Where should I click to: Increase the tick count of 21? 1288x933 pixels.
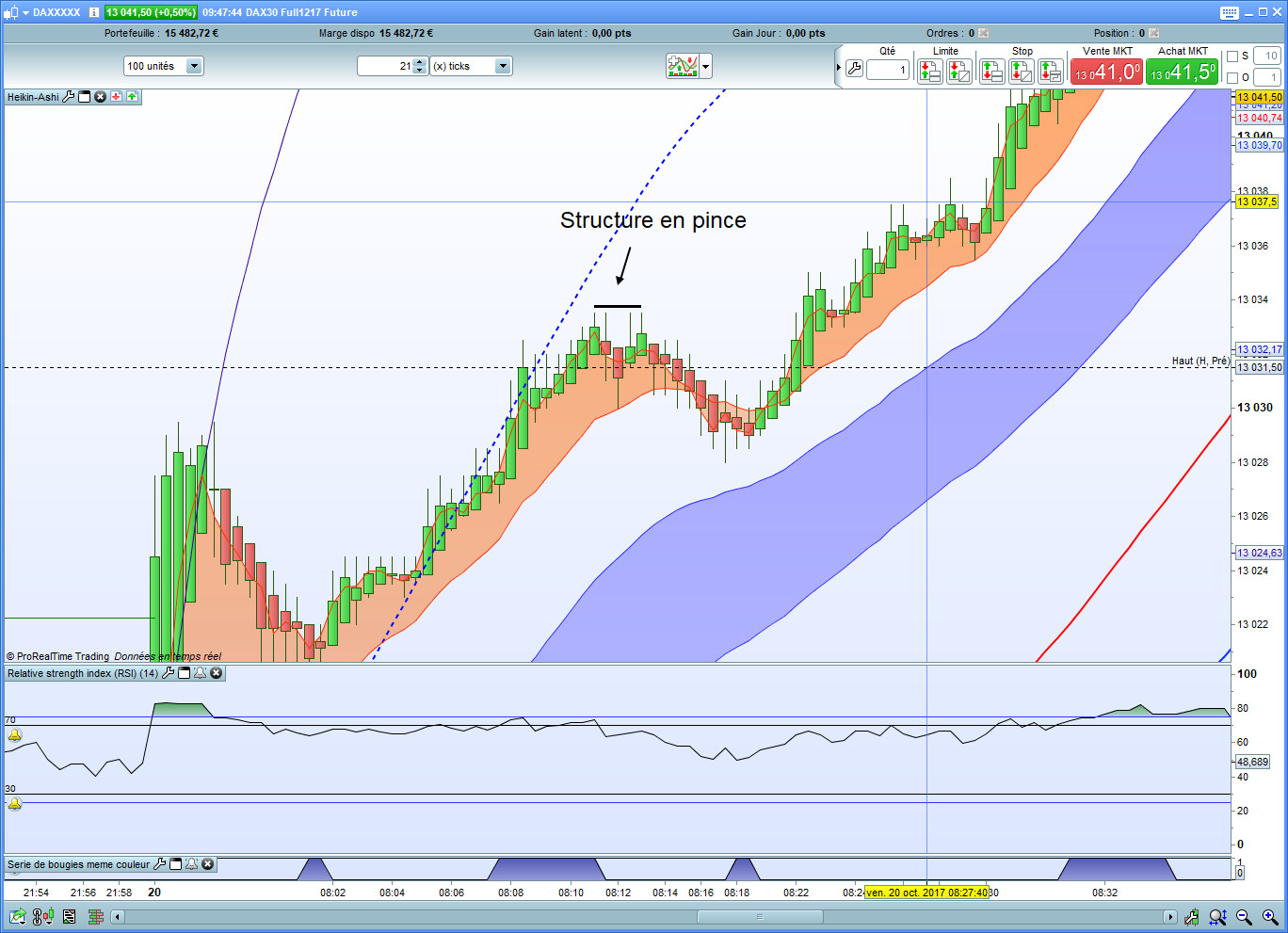[x=420, y=62]
